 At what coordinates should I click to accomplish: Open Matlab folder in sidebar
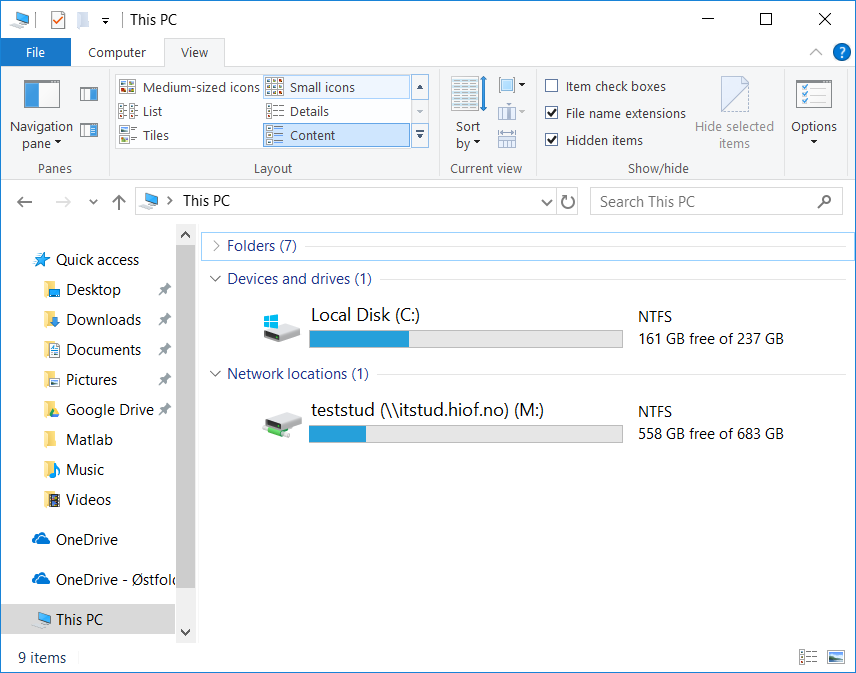(x=89, y=440)
